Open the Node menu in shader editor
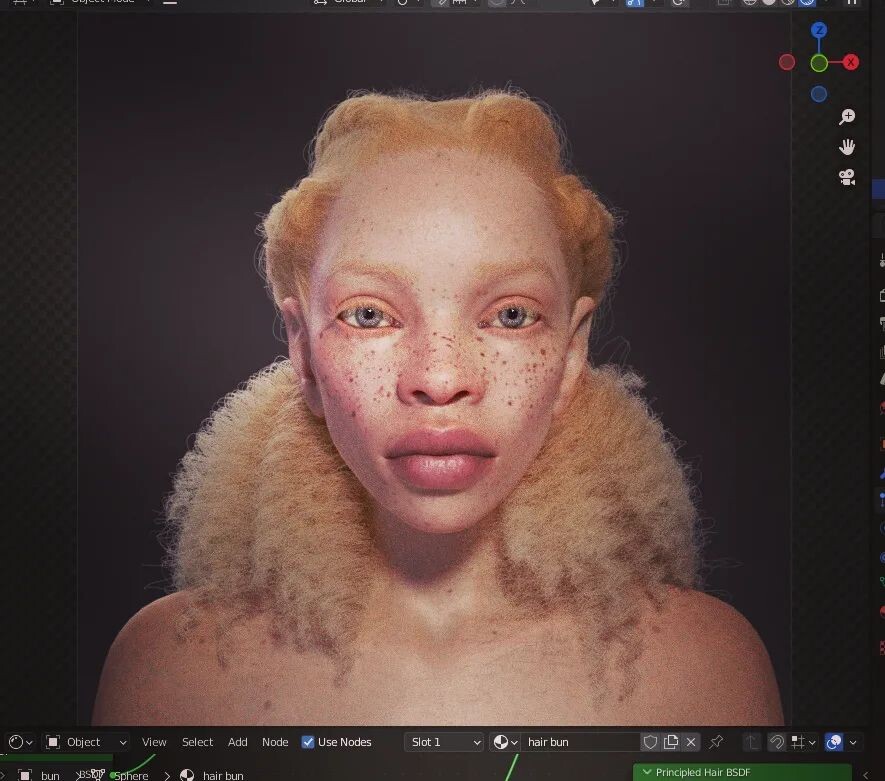Screen dimensions: 885x781 tap(275, 742)
